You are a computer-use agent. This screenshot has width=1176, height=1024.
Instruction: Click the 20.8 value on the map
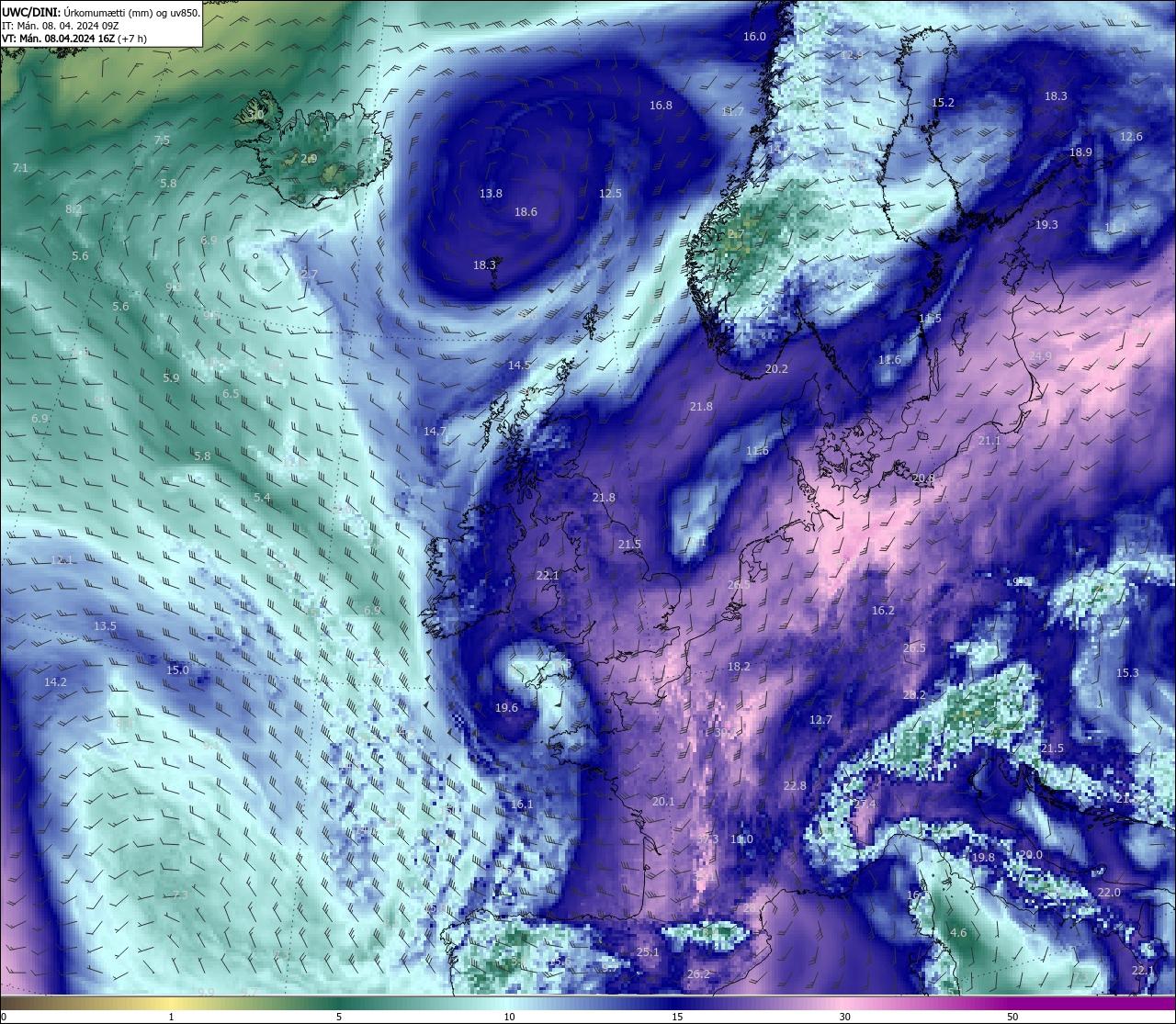click(x=922, y=478)
